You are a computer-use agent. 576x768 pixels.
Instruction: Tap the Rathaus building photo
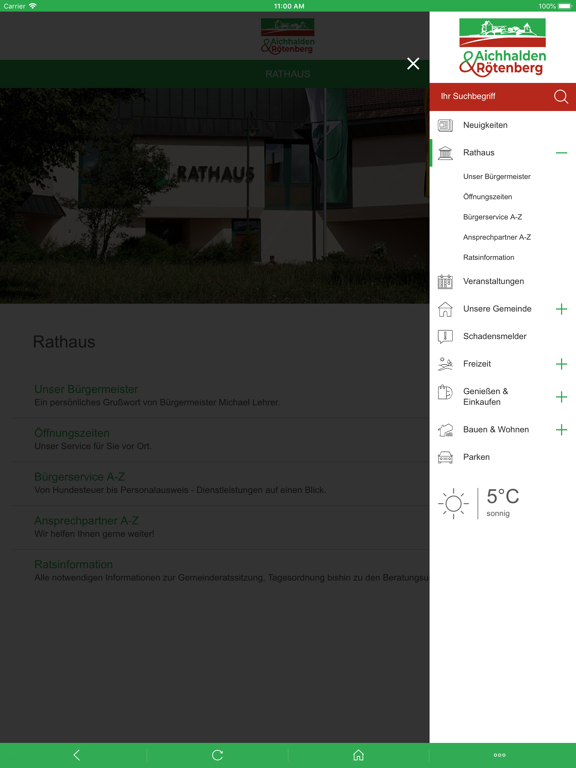pos(215,196)
